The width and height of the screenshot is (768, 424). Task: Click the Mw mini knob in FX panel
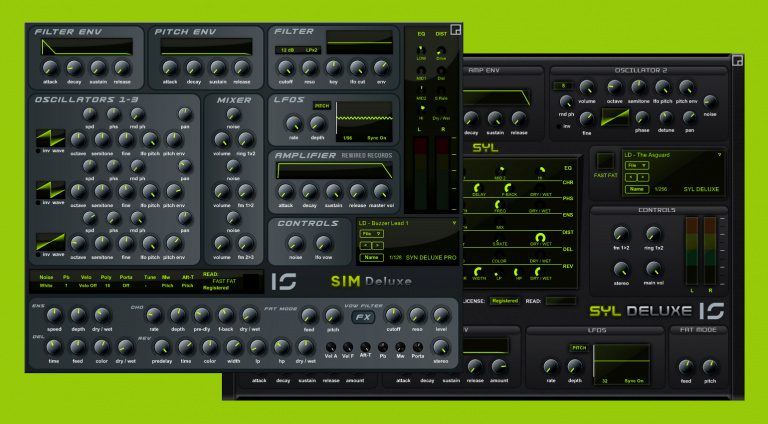(400, 348)
